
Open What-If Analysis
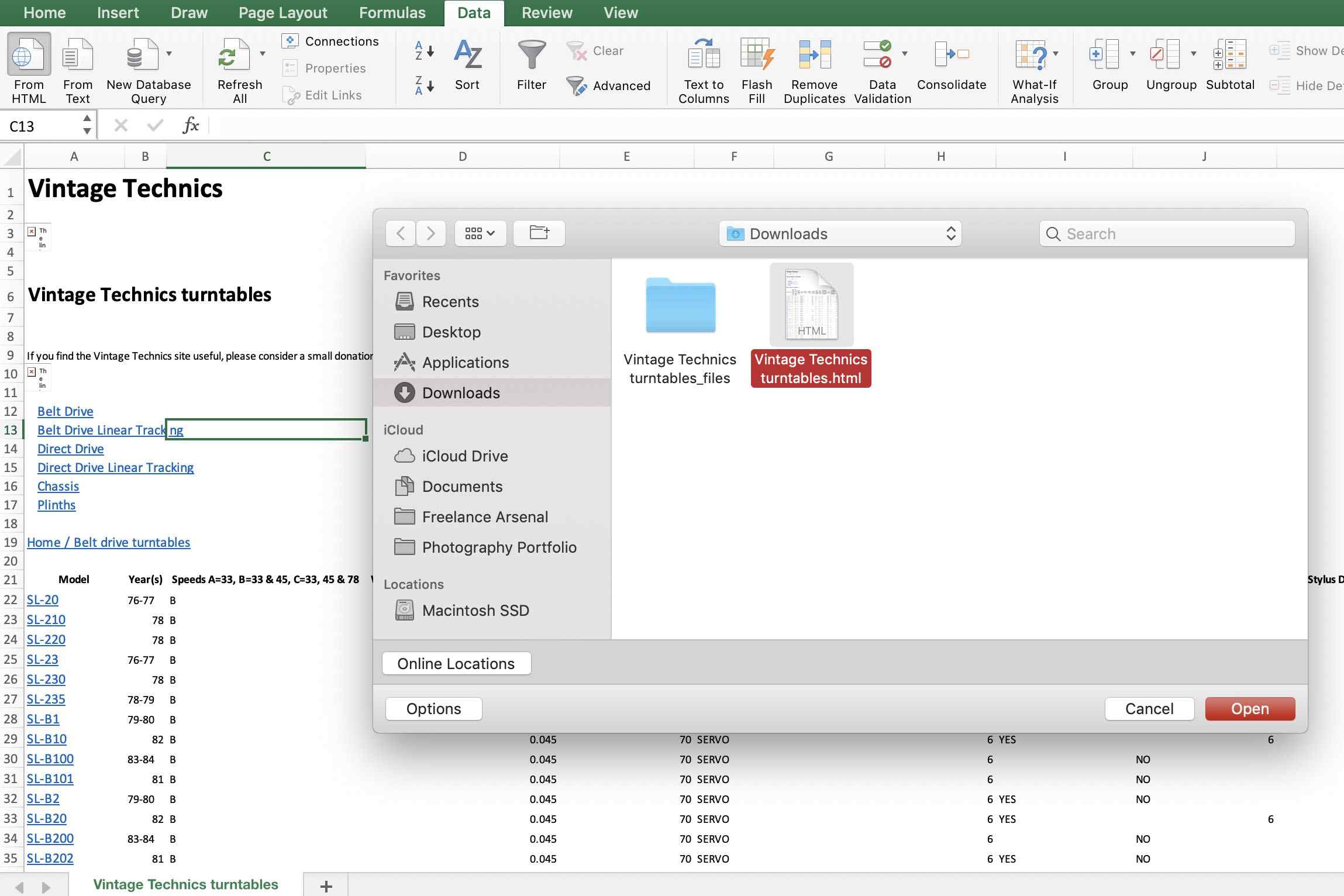point(1034,70)
